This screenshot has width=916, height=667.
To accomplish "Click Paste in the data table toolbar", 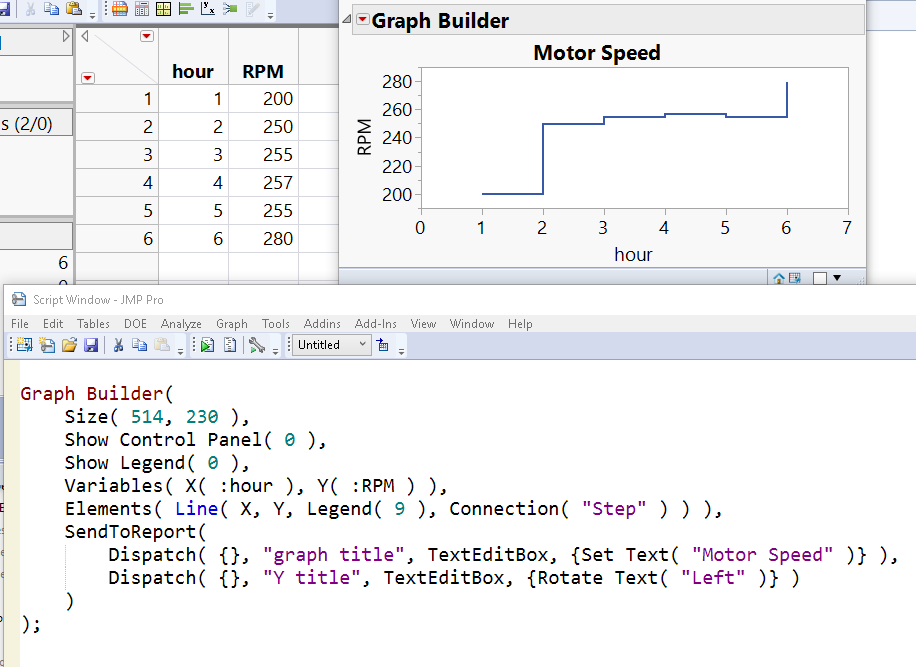I will tap(74, 8).
